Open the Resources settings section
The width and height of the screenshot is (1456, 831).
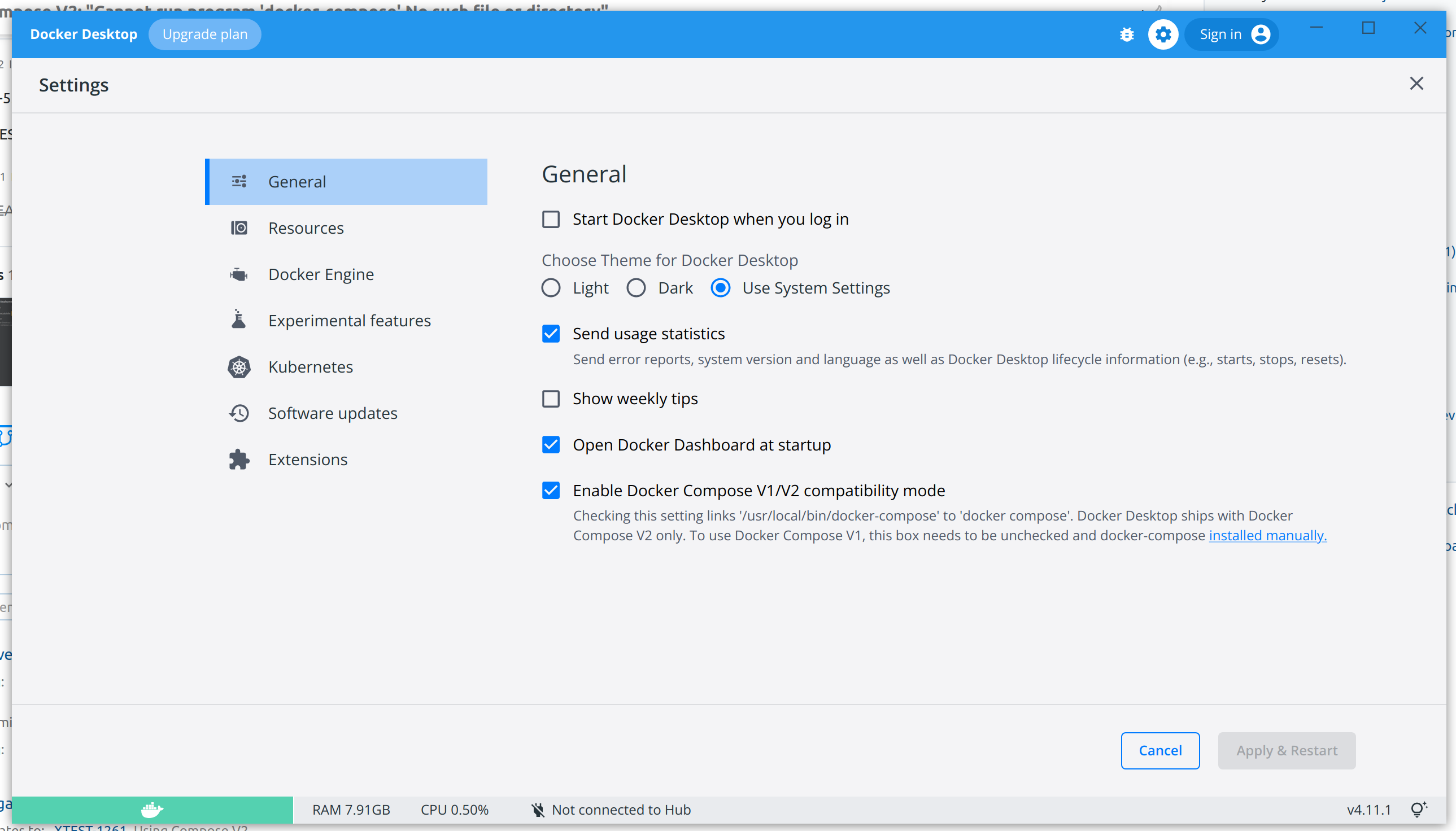pyautogui.click(x=306, y=228)
